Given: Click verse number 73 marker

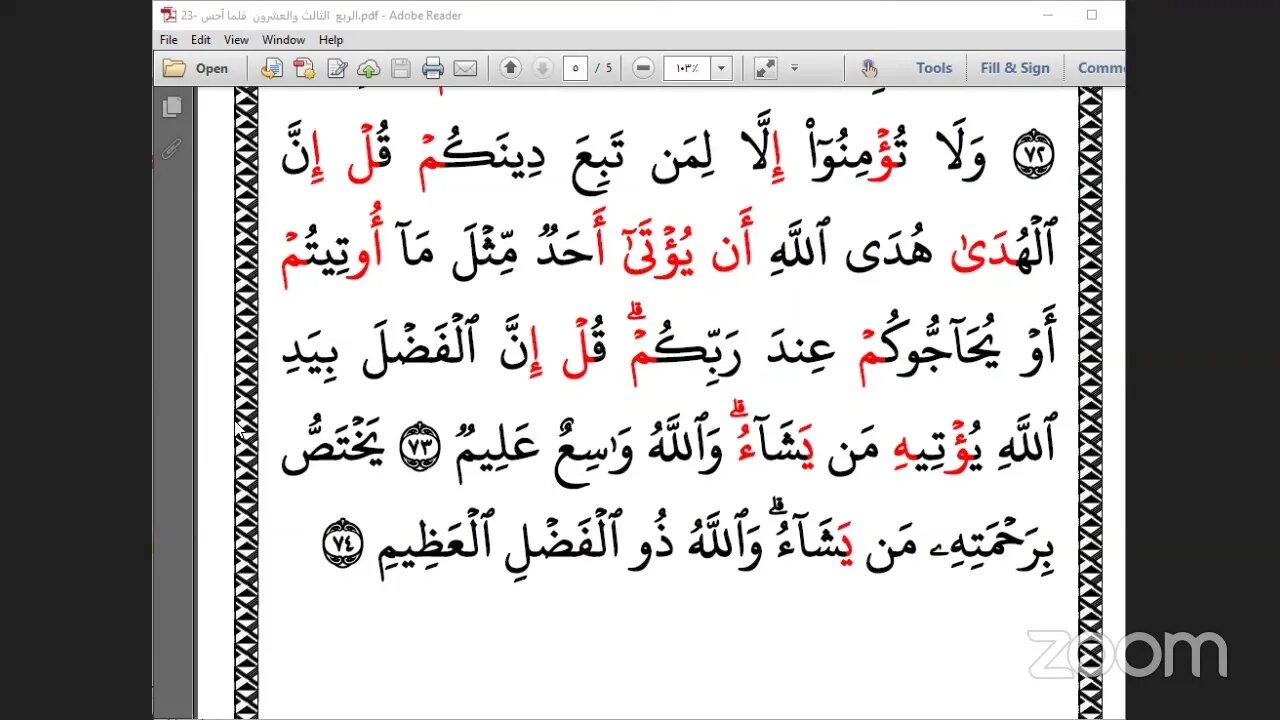Looking at the screenshot, I should [x=420, y=449].
